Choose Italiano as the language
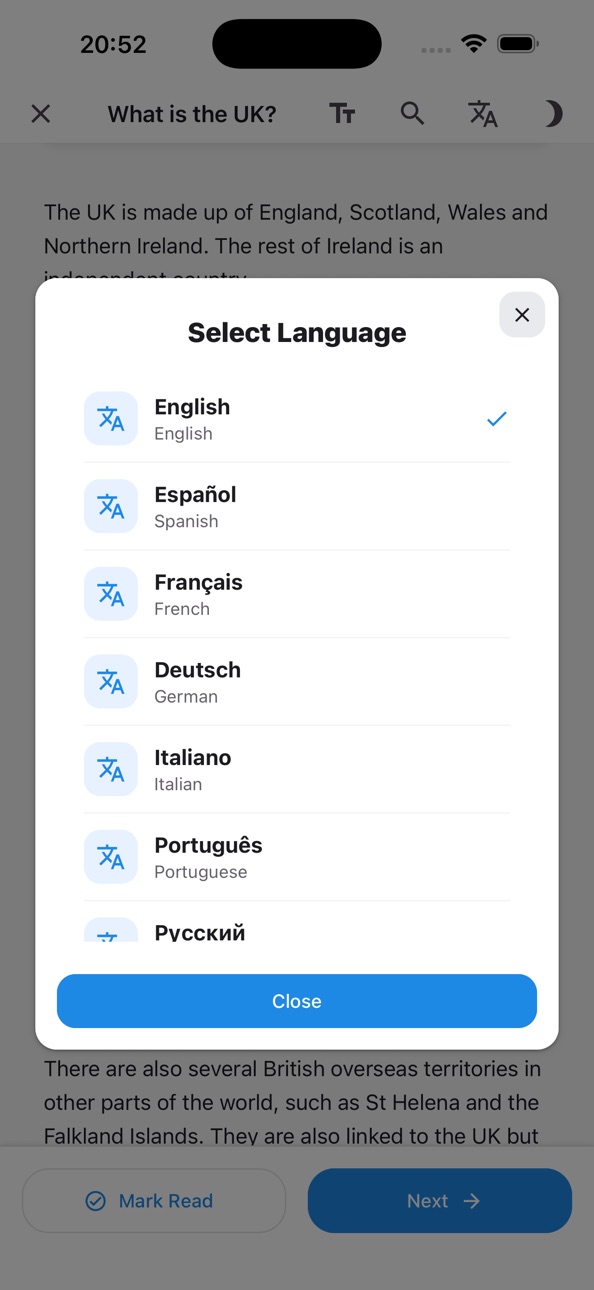This screenshot has width=594, height=1290. (x=297, y=769)
